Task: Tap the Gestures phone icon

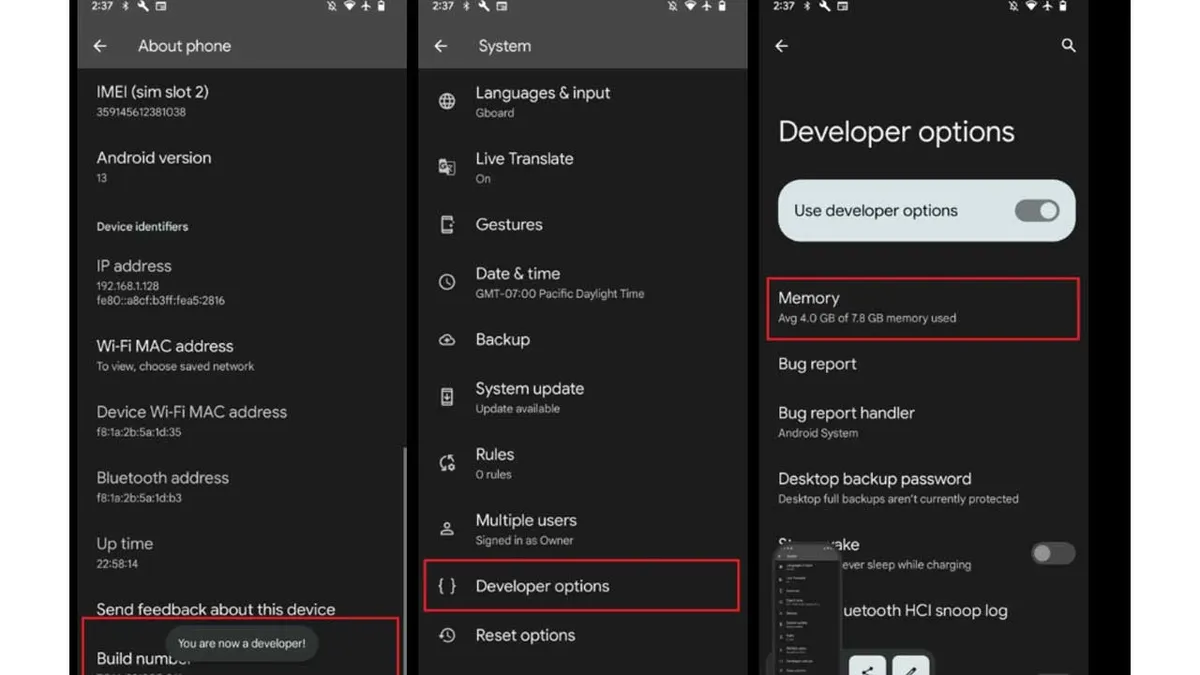Action: pos(447,225)
